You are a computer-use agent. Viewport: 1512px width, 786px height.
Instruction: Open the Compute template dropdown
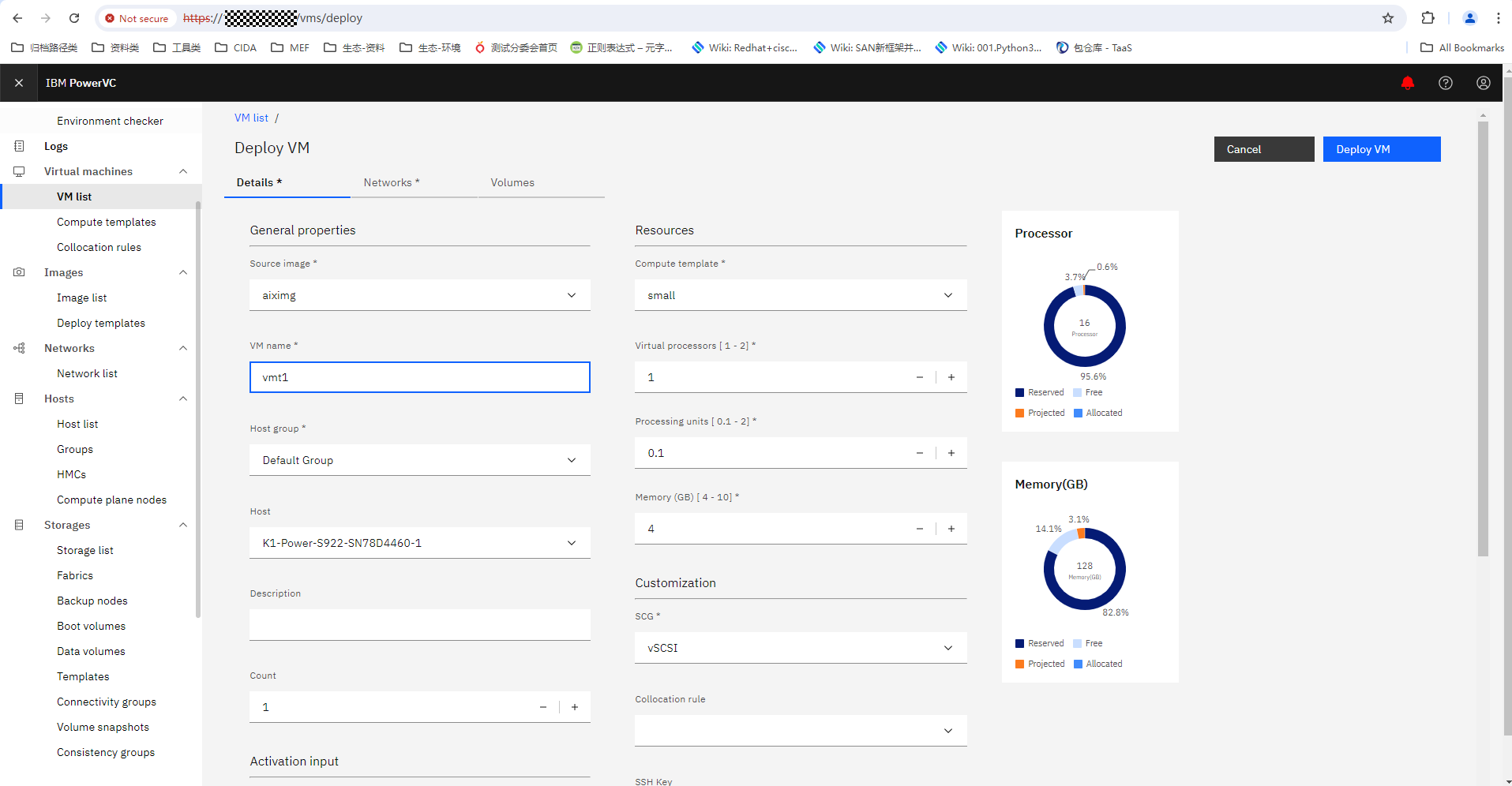point(801,295)
